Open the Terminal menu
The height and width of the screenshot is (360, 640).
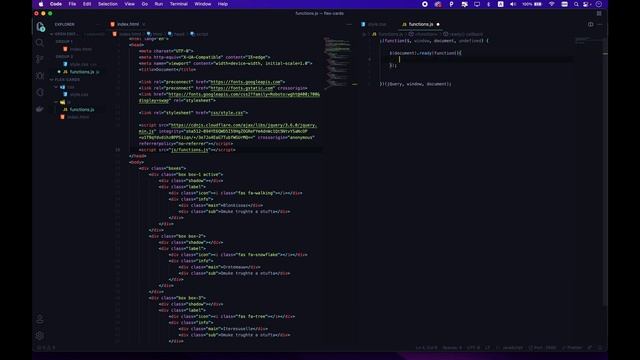tap(179, 4)
